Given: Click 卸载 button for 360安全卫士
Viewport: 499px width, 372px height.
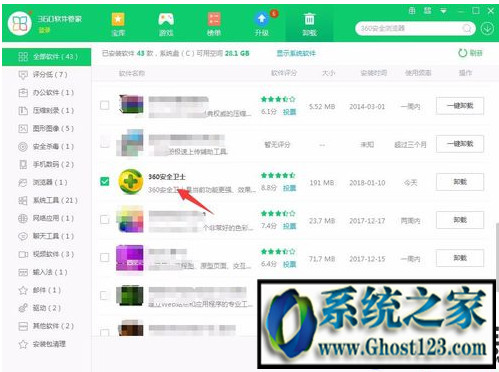Looking at the screenshot, I should click(x=460, y=182).
